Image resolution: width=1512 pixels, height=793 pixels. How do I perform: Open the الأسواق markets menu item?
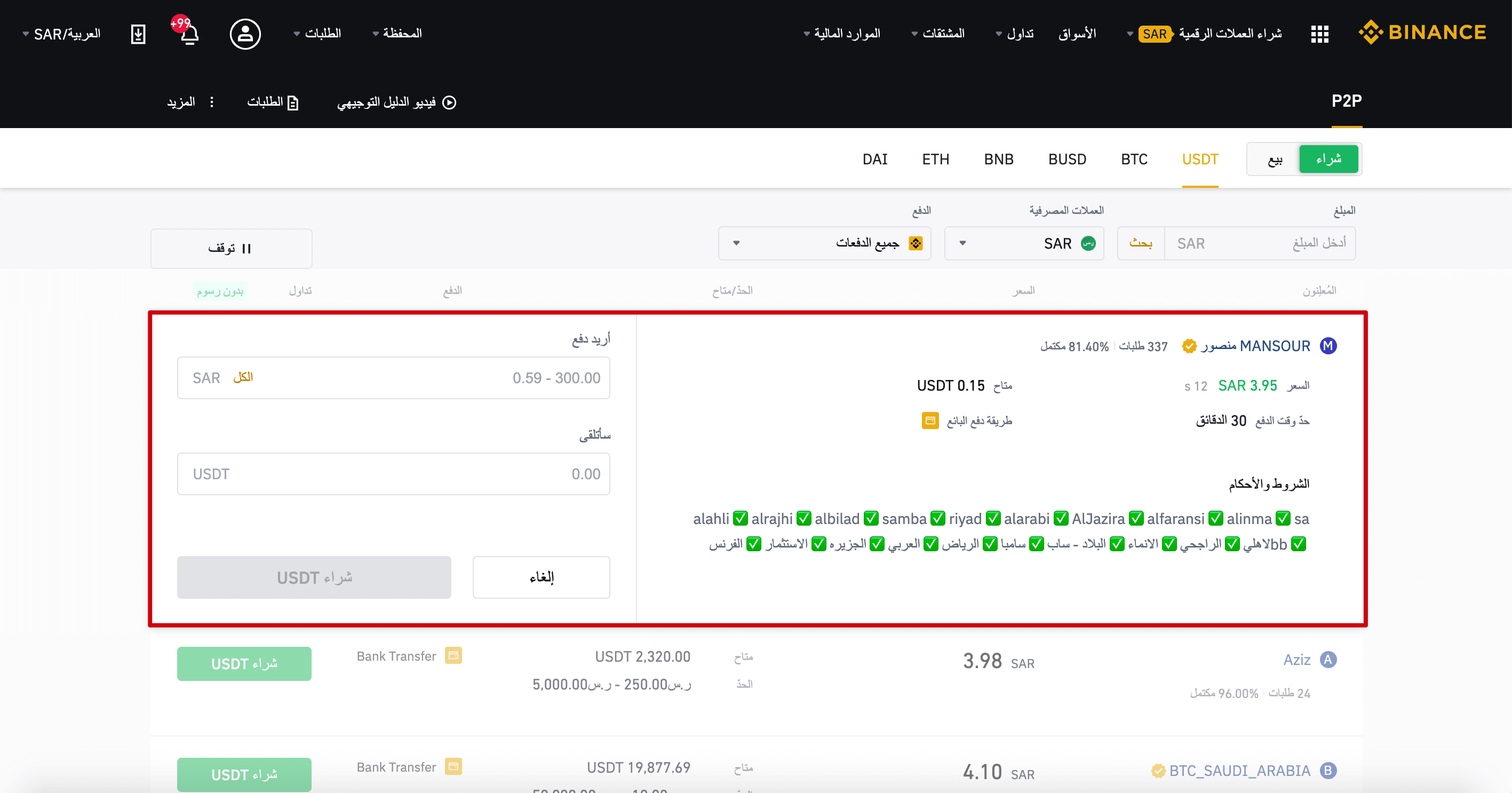point(1077,34)
